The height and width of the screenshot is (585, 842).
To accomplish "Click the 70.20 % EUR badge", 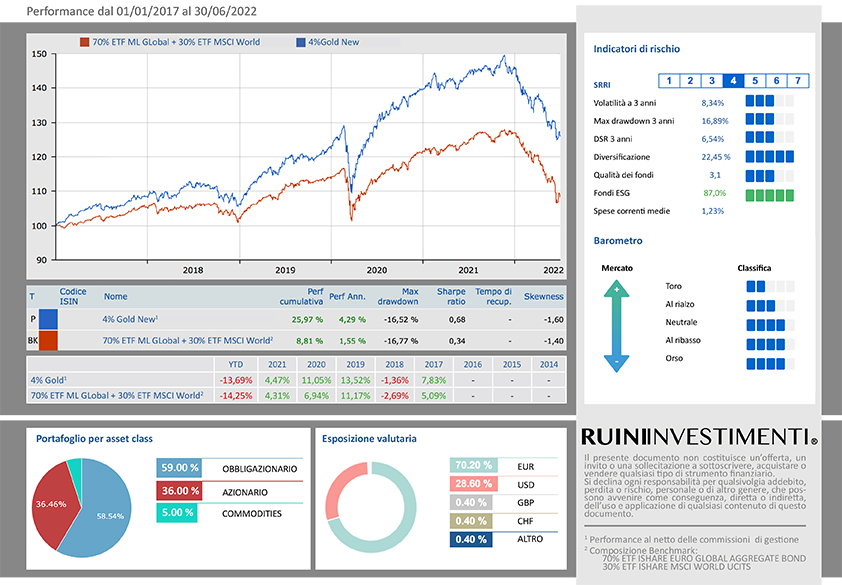I will point(474,465).
